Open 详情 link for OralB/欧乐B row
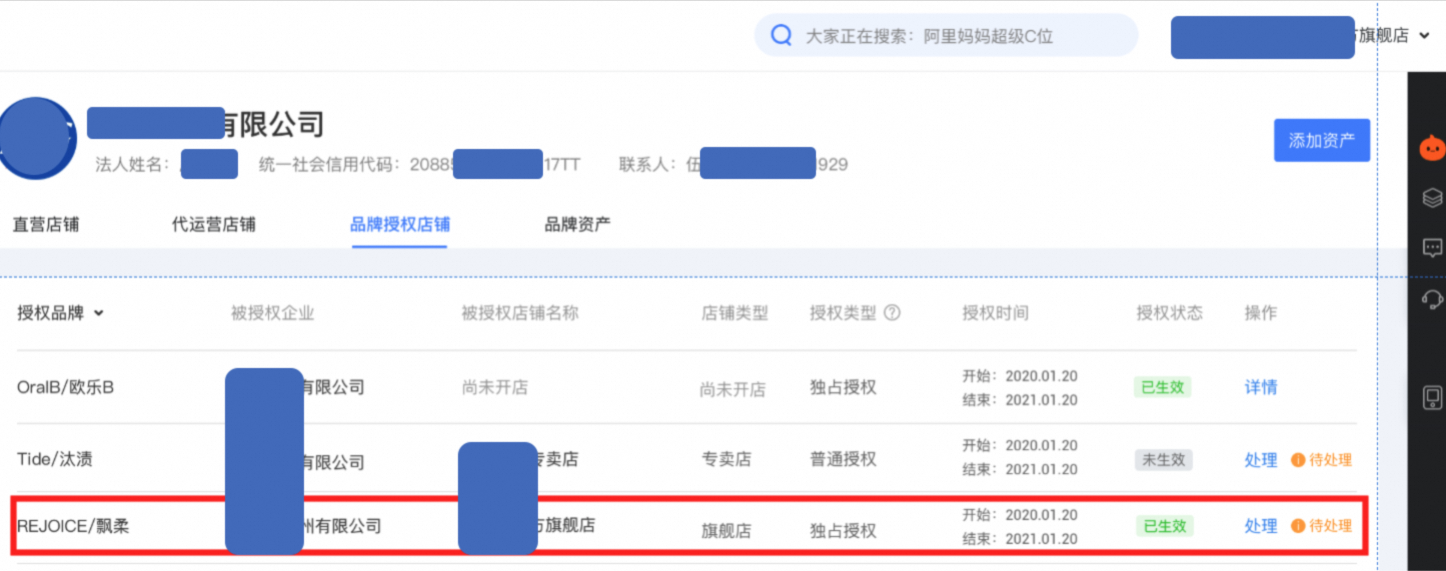Viewport: 1446px width, 571px height. (1261, 387)
